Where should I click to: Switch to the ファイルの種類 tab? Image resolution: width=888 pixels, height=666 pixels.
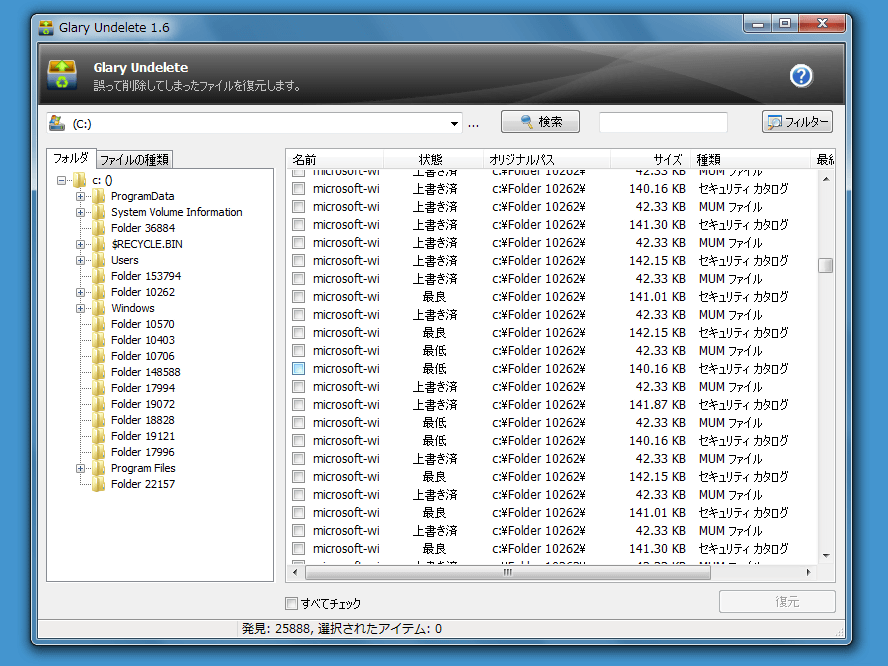tap(134, 160)
